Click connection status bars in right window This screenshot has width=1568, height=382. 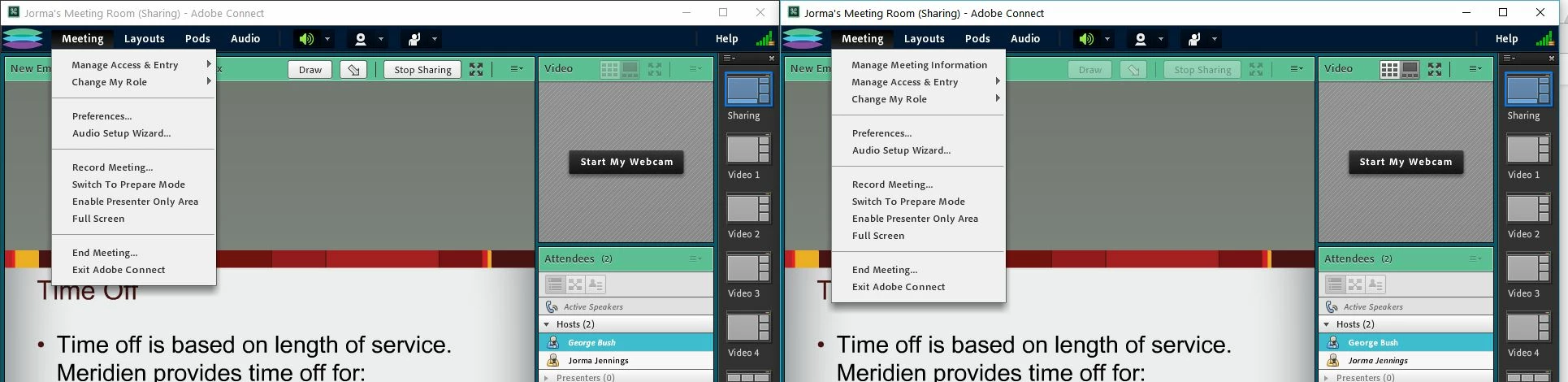click(x=1544, y=38)
